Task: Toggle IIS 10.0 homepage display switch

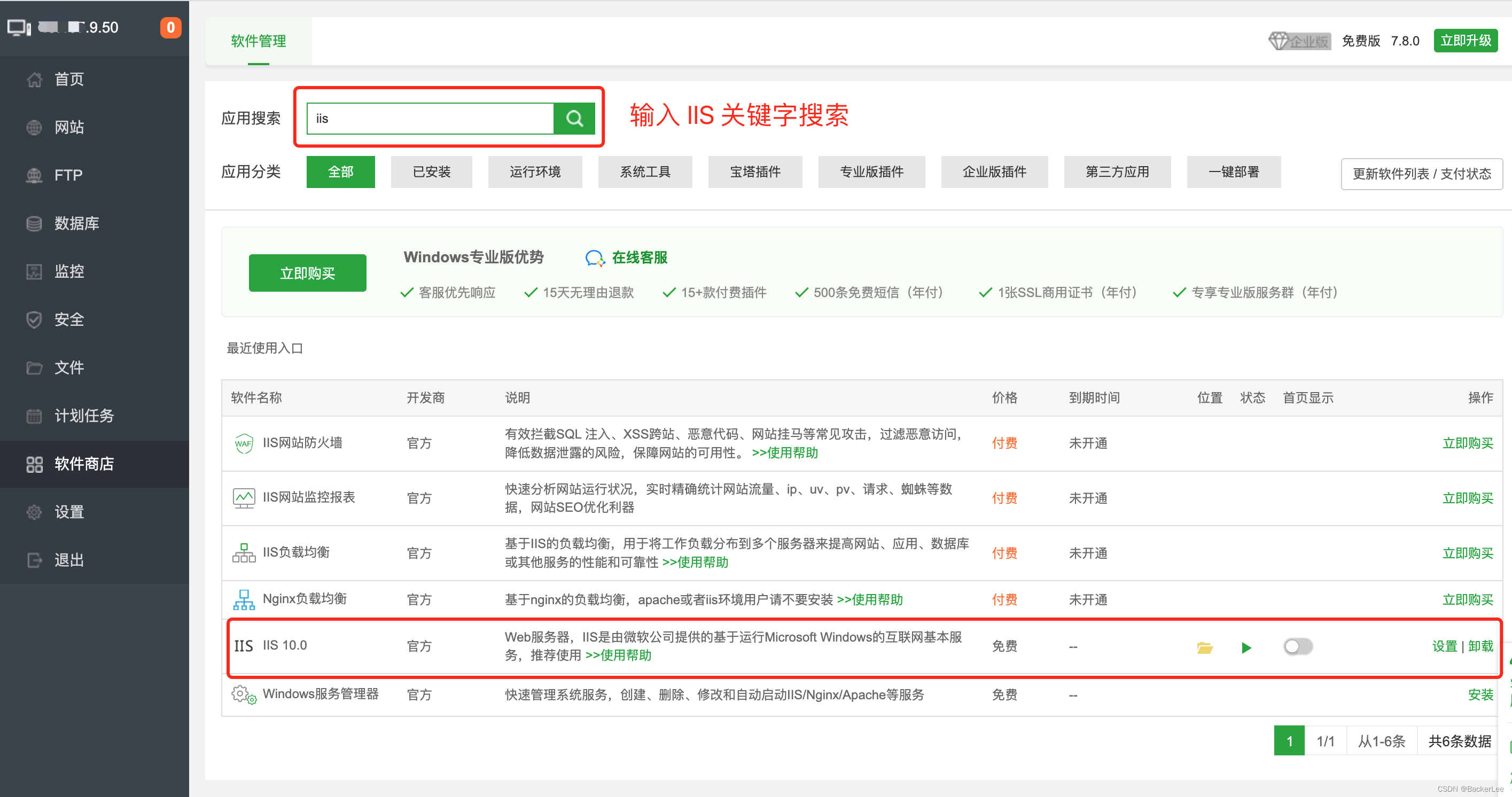Action: pos(1298,646)
